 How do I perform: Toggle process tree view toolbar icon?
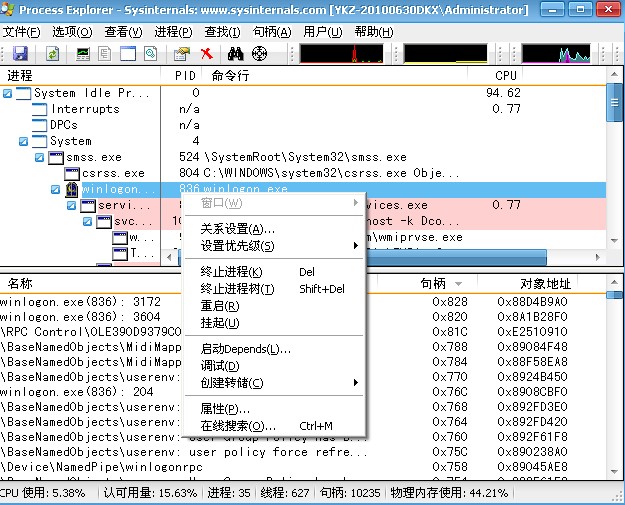coord(104,53)
